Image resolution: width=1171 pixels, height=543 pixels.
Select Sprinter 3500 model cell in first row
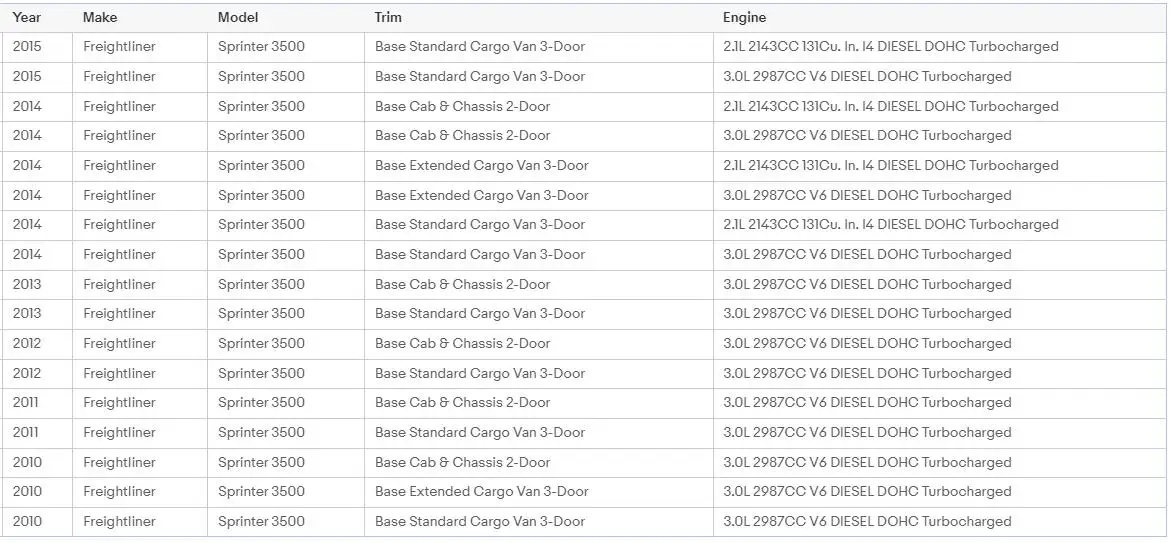(262, 47)
